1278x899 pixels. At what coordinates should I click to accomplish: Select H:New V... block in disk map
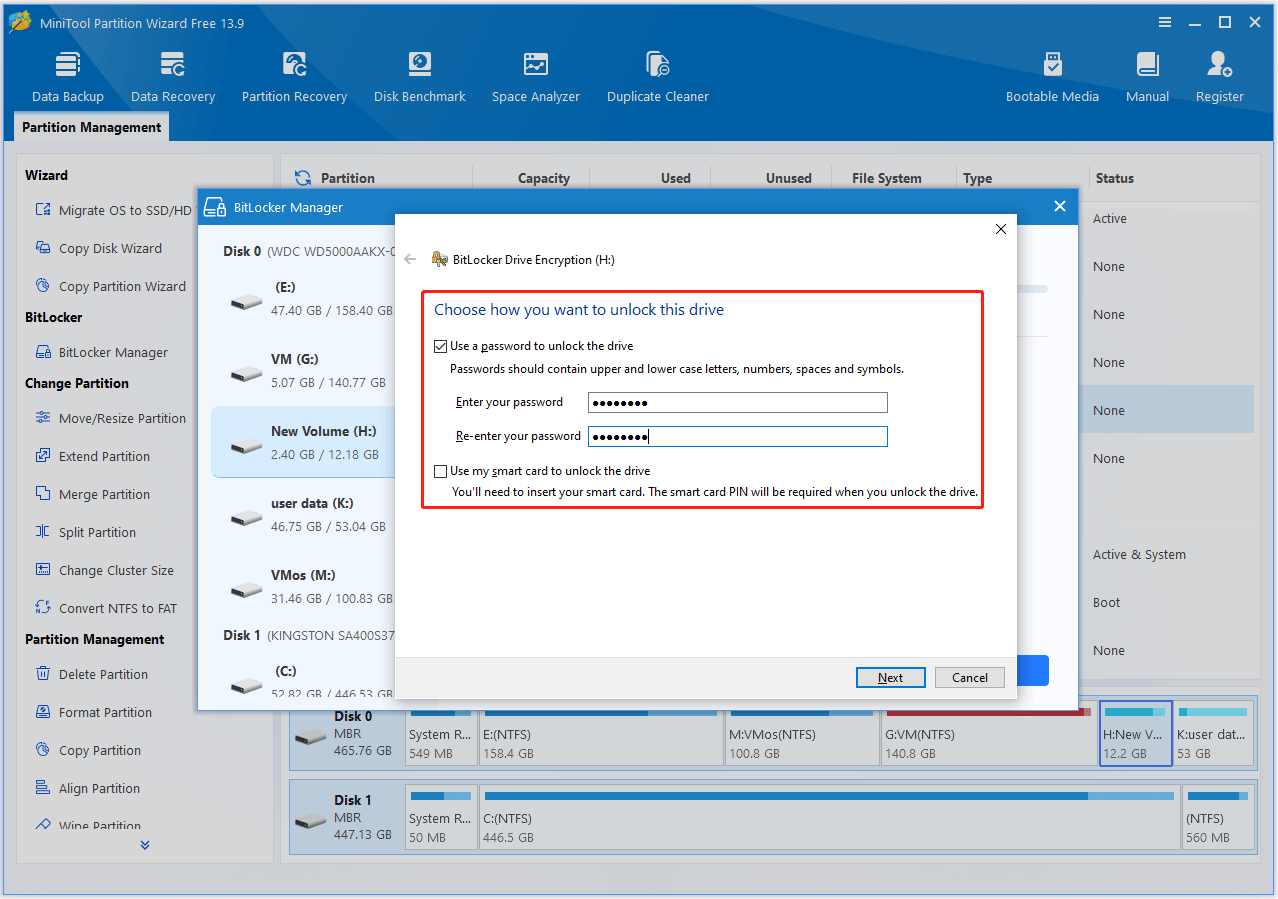(1135, 734)
